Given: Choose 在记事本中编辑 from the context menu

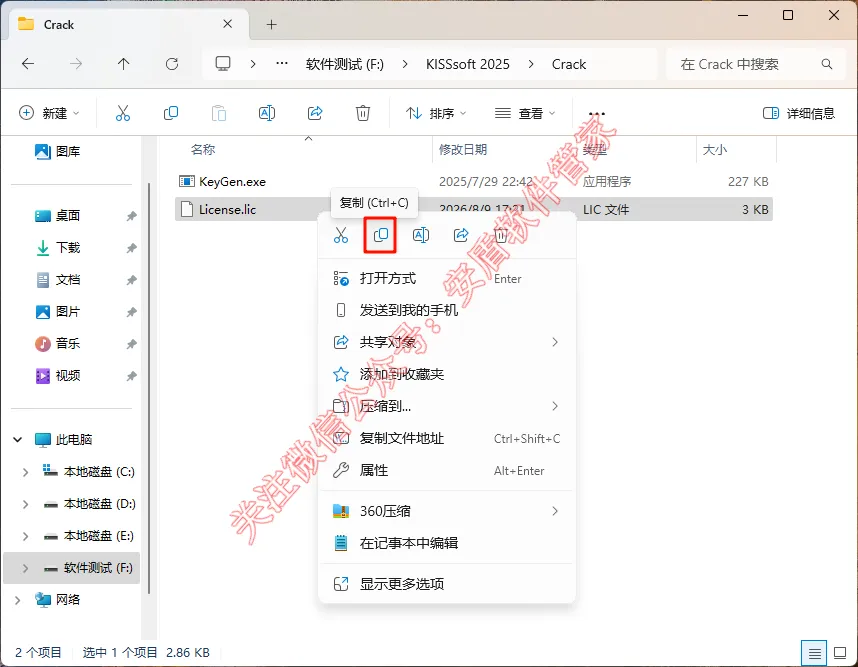Looking at the screenshot, I should [447, 543].
